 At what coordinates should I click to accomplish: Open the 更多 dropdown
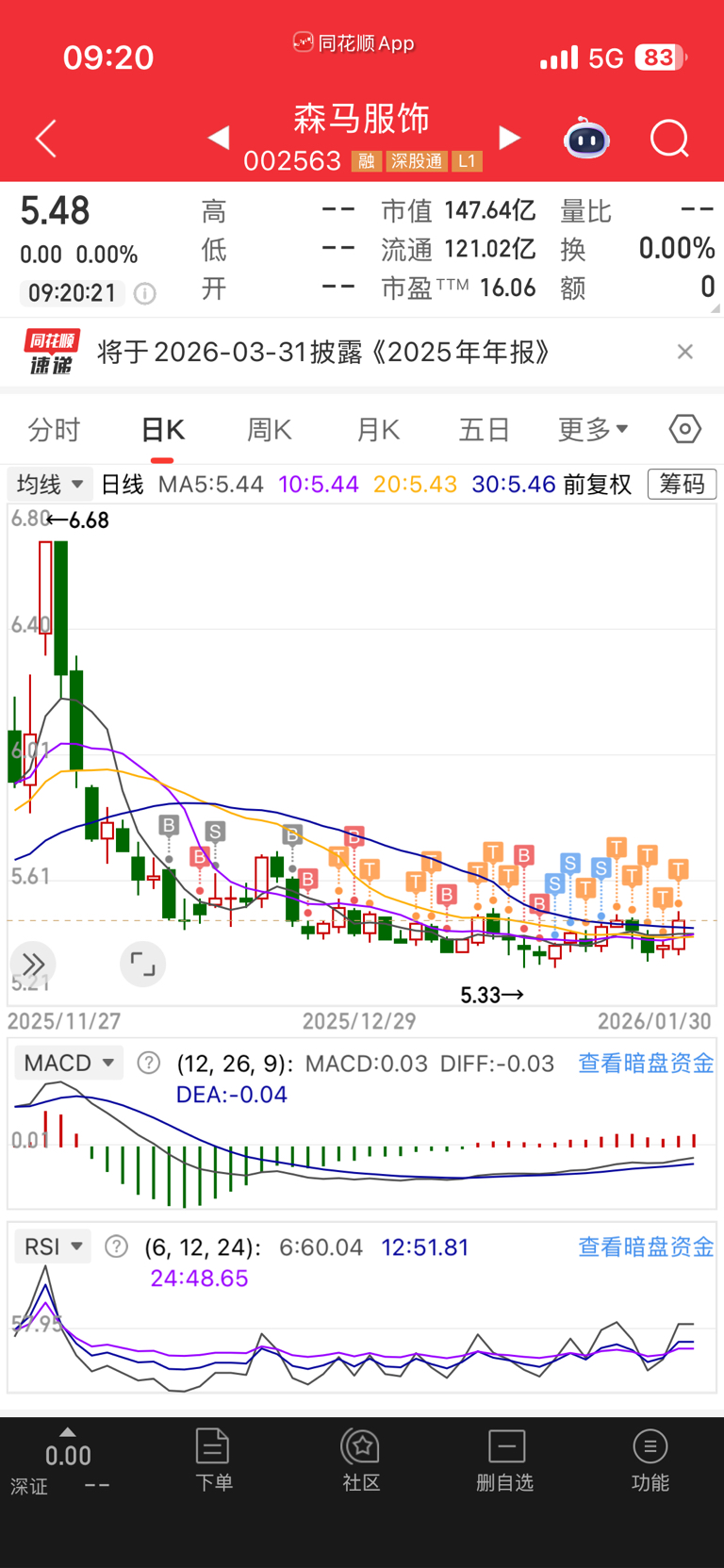click(x=593, y=430)
